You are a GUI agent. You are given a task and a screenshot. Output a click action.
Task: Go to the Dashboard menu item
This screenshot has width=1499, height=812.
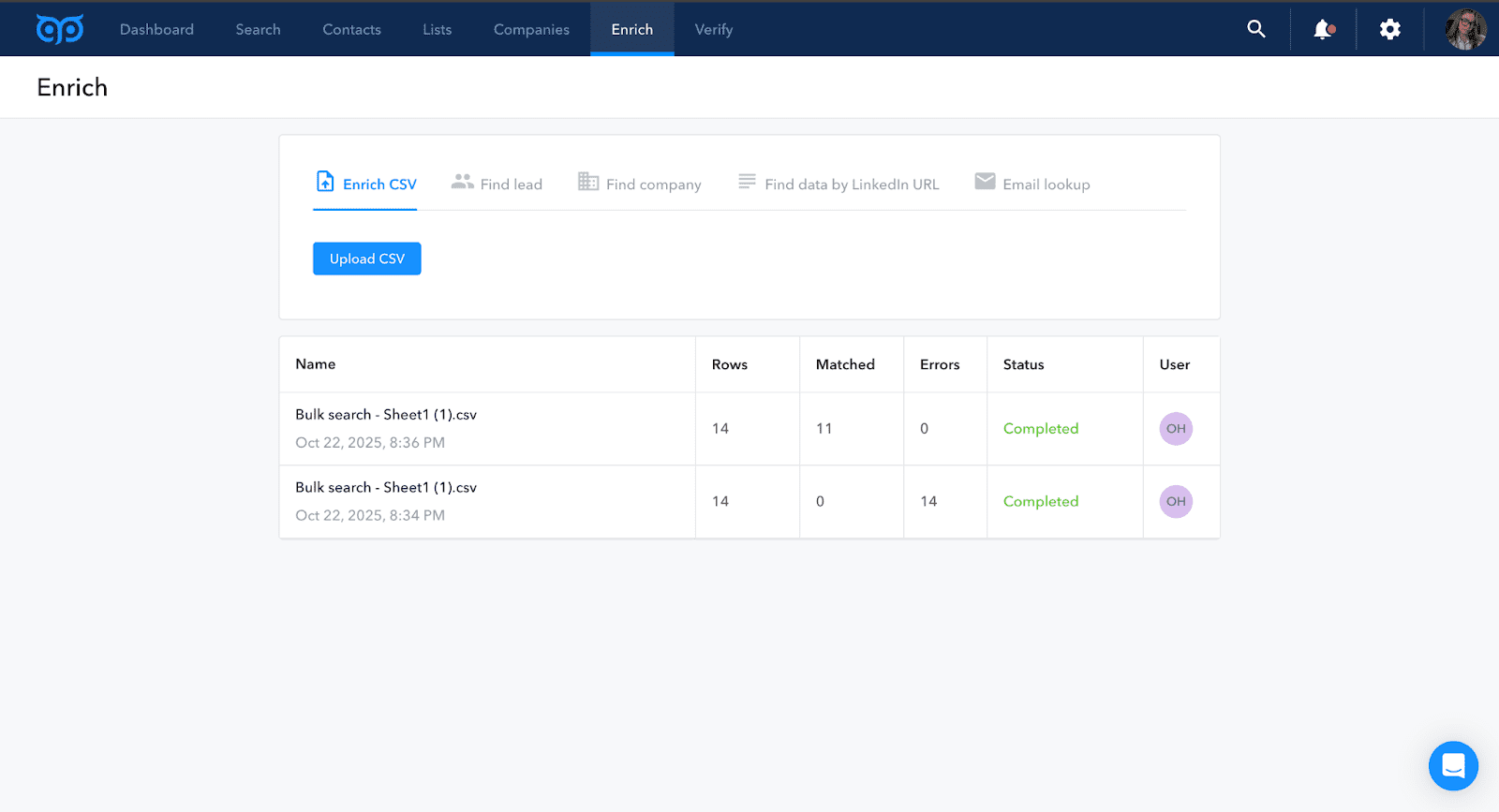coord(156,29)
